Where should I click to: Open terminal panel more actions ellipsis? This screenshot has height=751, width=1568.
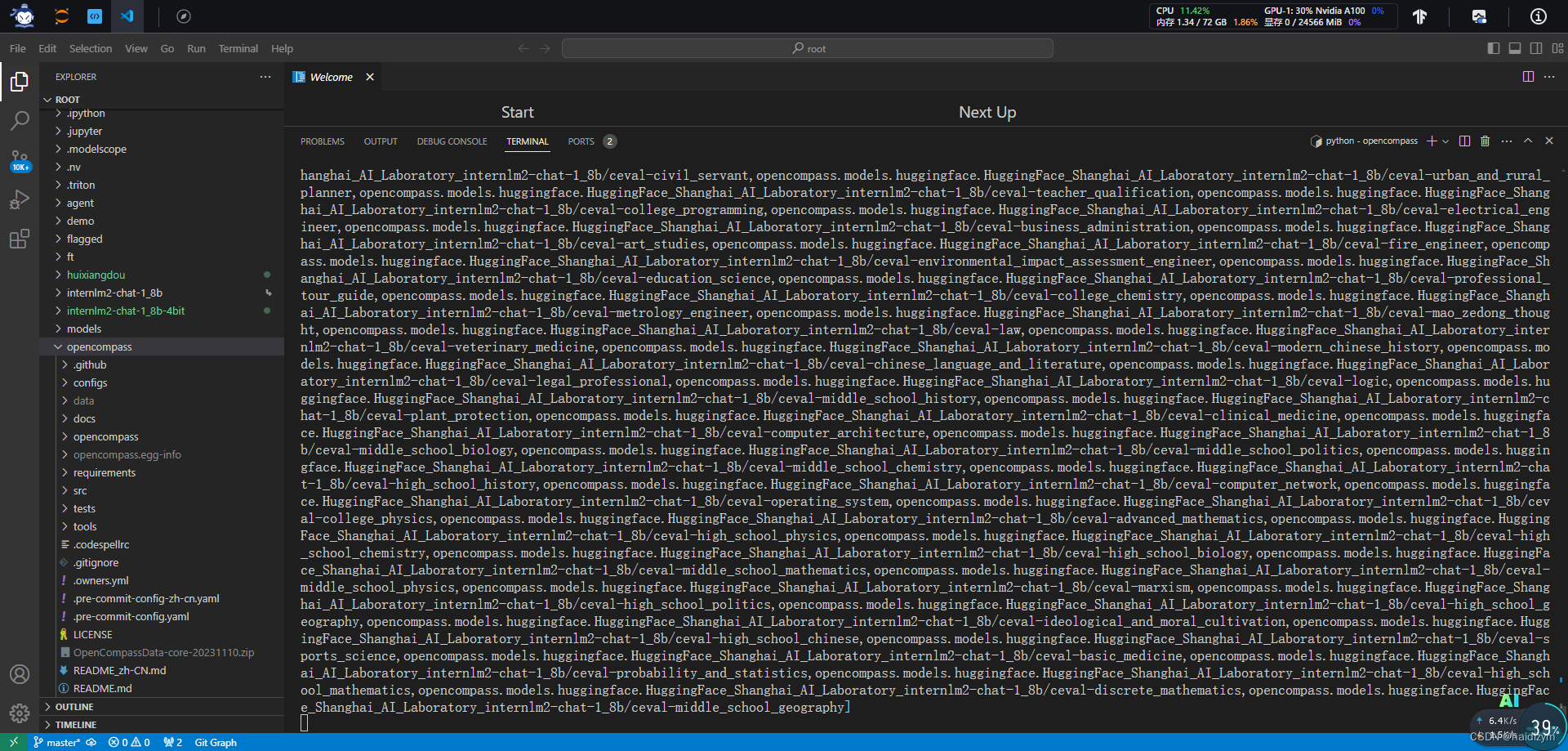[x=1507, y=141]
